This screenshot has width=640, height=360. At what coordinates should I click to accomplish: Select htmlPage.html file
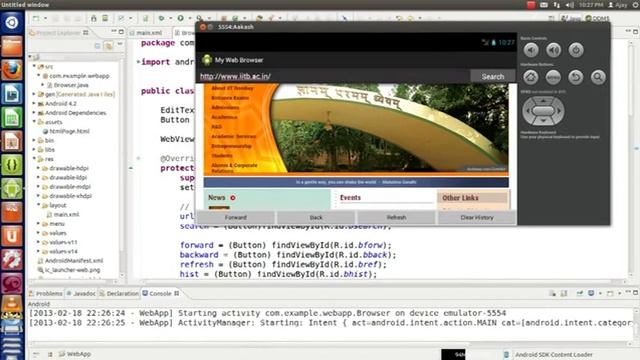point(69,131)
